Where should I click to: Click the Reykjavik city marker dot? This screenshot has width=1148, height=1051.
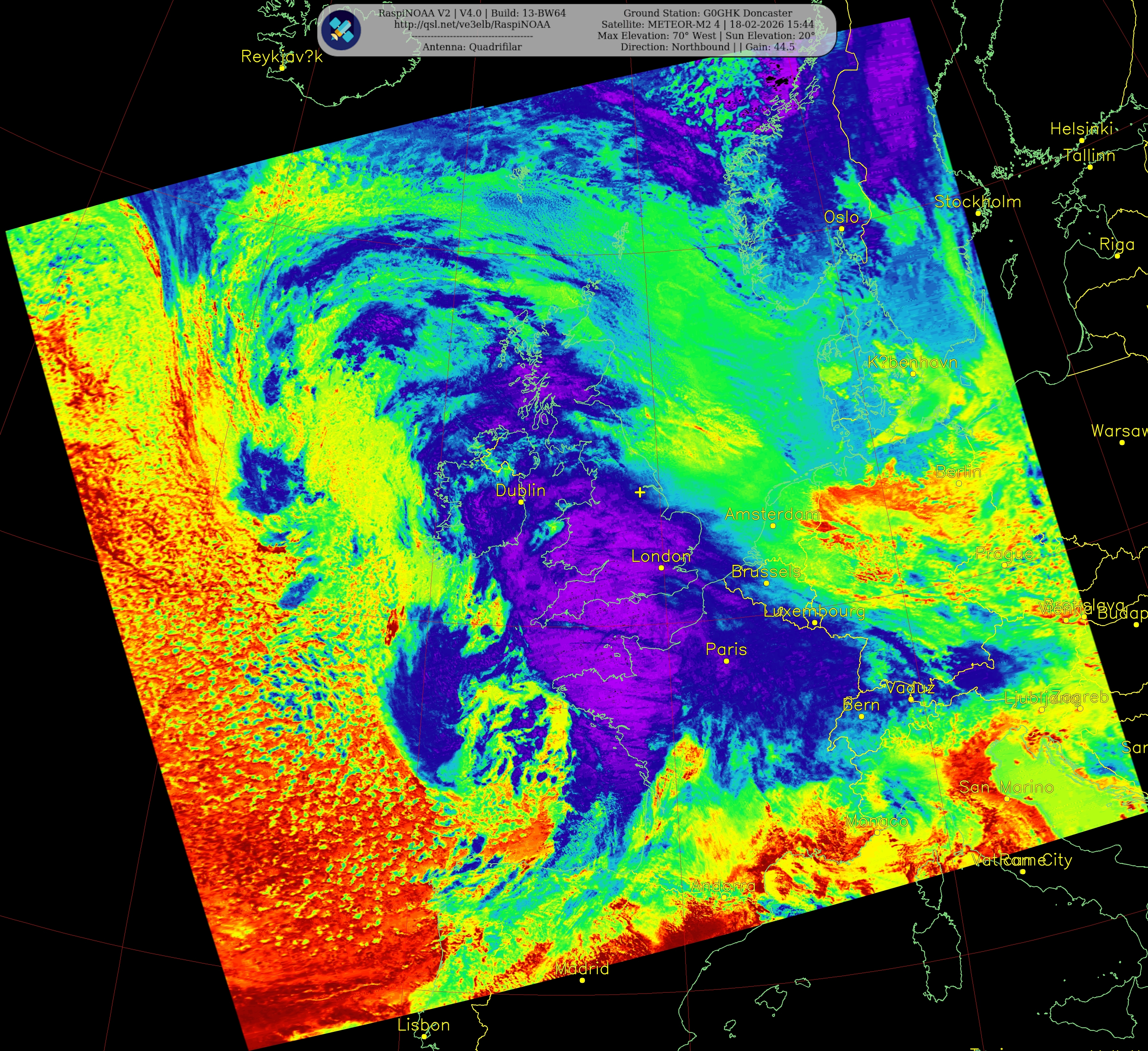coord(282,68)
